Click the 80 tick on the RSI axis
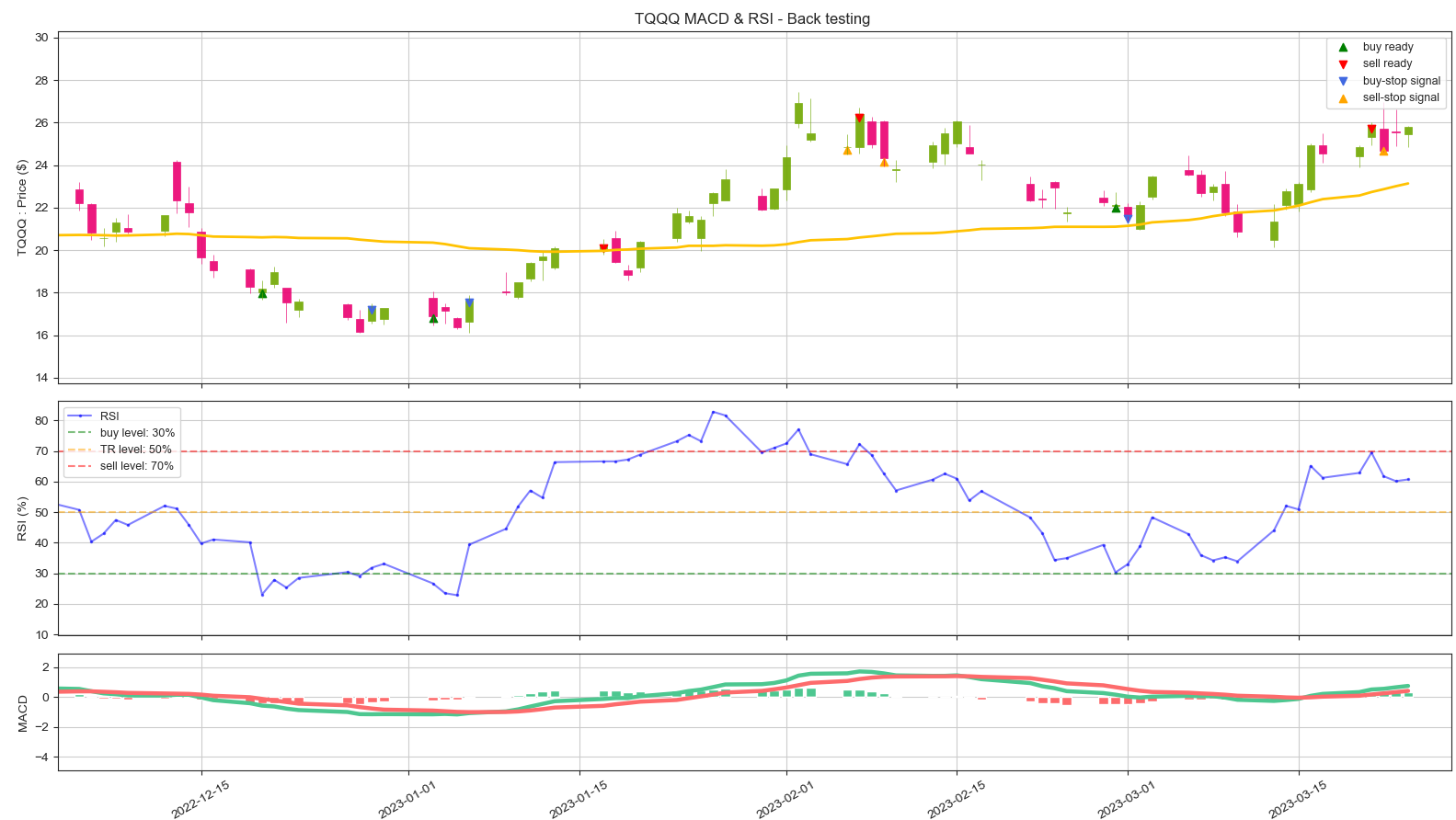The width and height of the screenshot is (1456, 820). click(x=41, y=421)
